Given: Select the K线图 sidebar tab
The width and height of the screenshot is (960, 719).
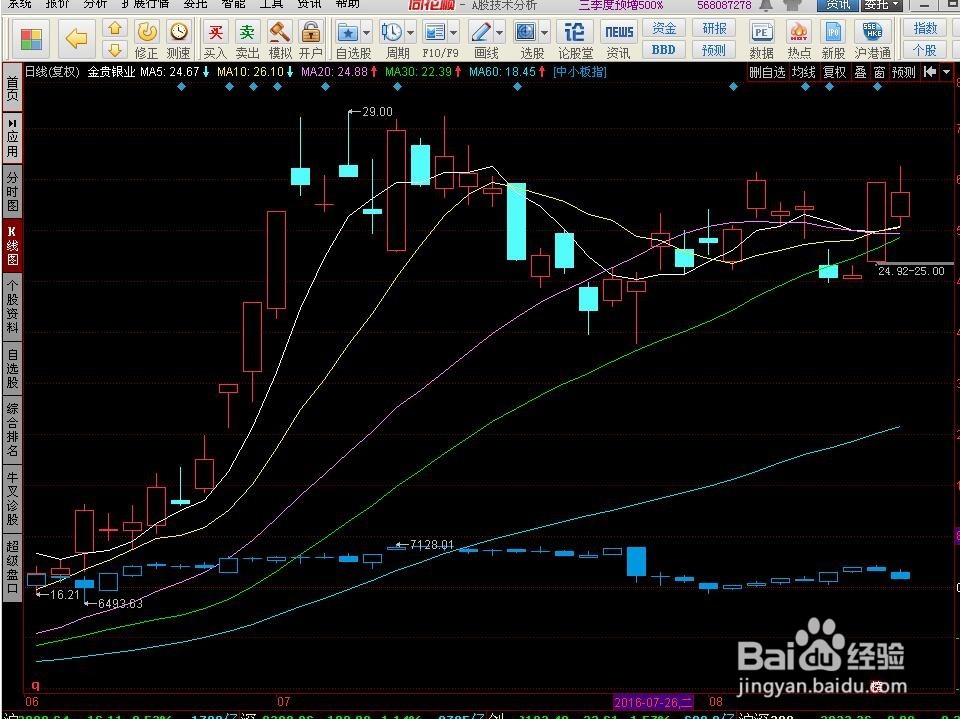Looking at the screenshot, I should (12, 245).
